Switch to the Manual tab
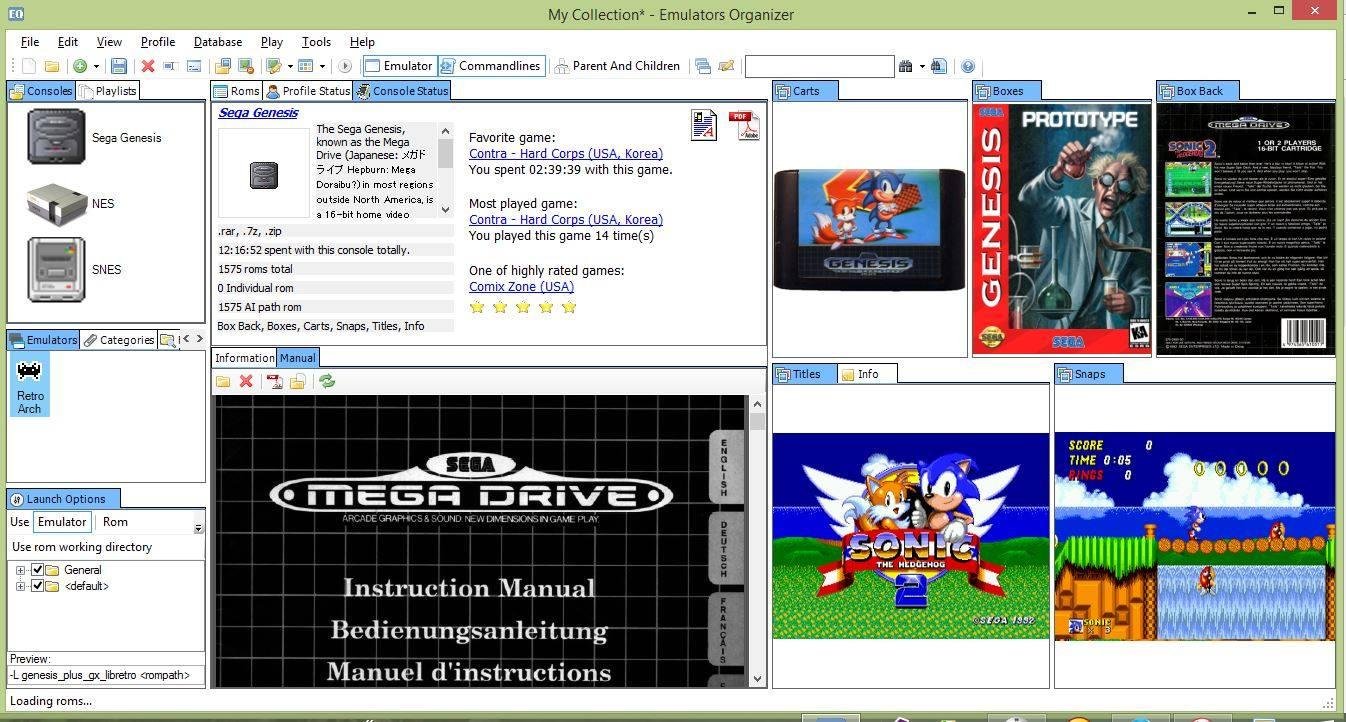This screenshot has width=1346, height=722. (x=297, y=357)
